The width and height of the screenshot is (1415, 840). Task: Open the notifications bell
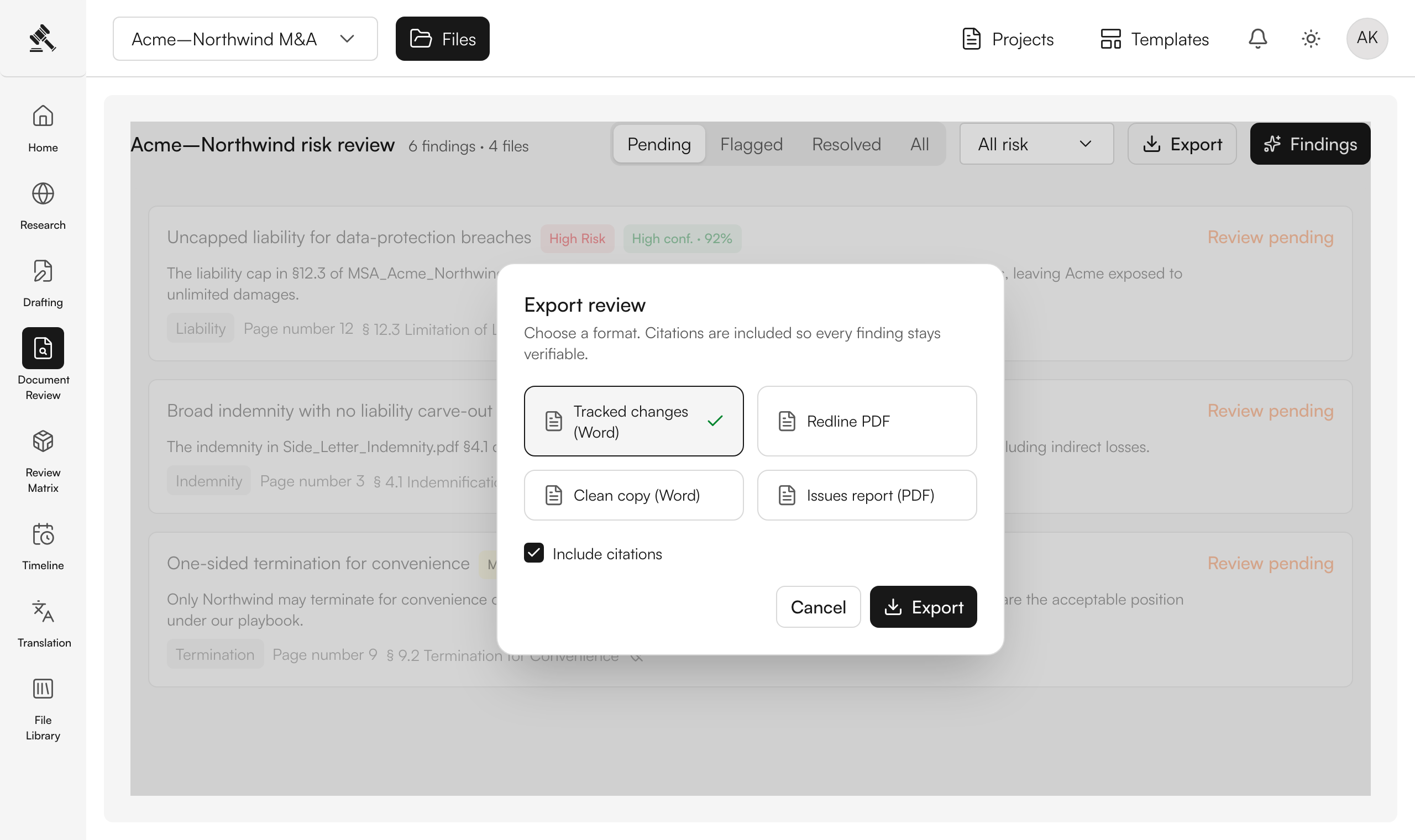click(x=1257, y=39)
